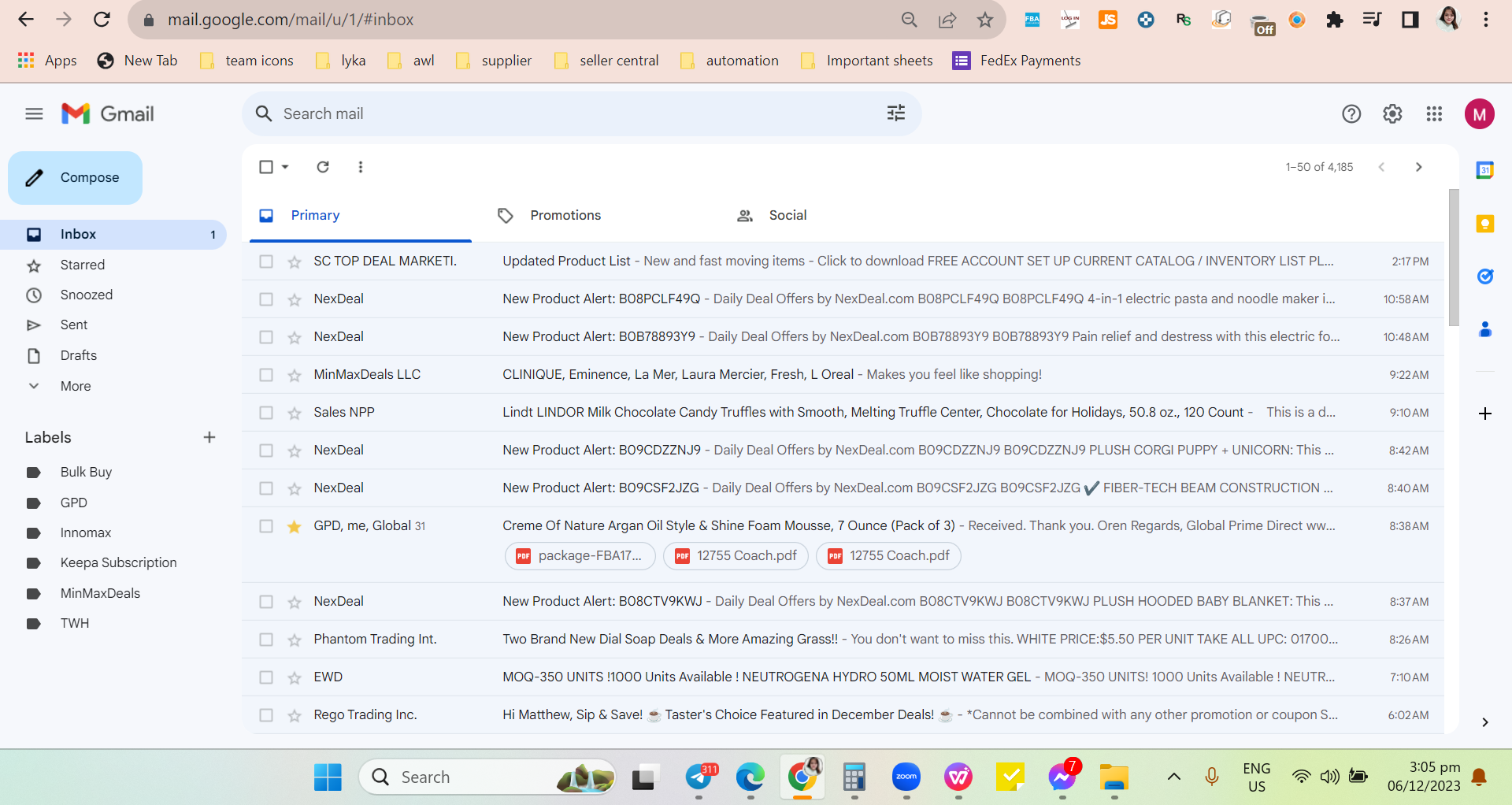
Task: Check the MinMaxDeals LLC email checkbox
Action: coord(266,375)
